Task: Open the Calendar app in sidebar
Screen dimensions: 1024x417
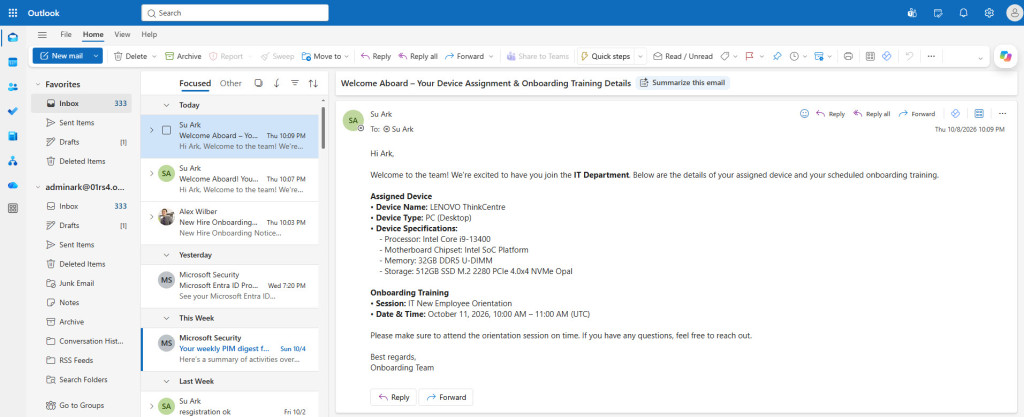Action: (x=13, y=62)
